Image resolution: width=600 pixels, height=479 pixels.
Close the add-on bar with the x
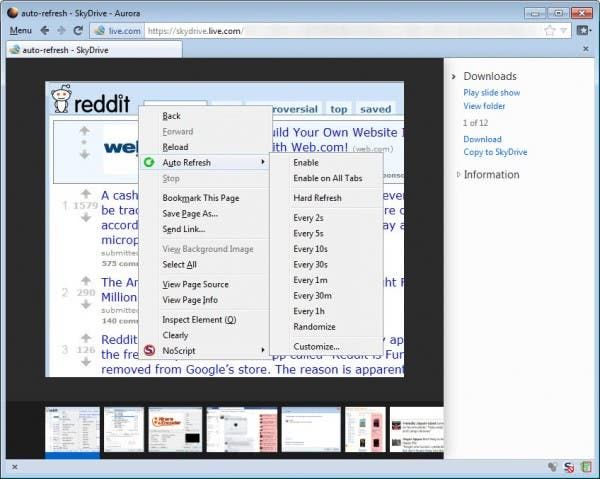(15, 467)
